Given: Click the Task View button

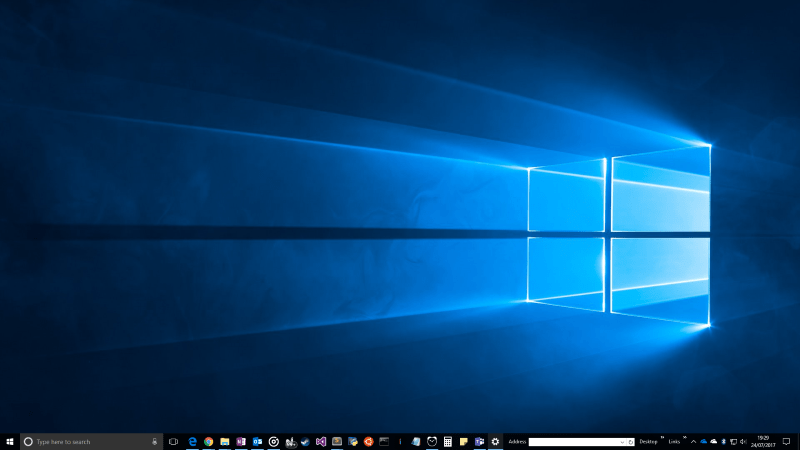Looking at the screenshot, I should click(x=173, y=441).
